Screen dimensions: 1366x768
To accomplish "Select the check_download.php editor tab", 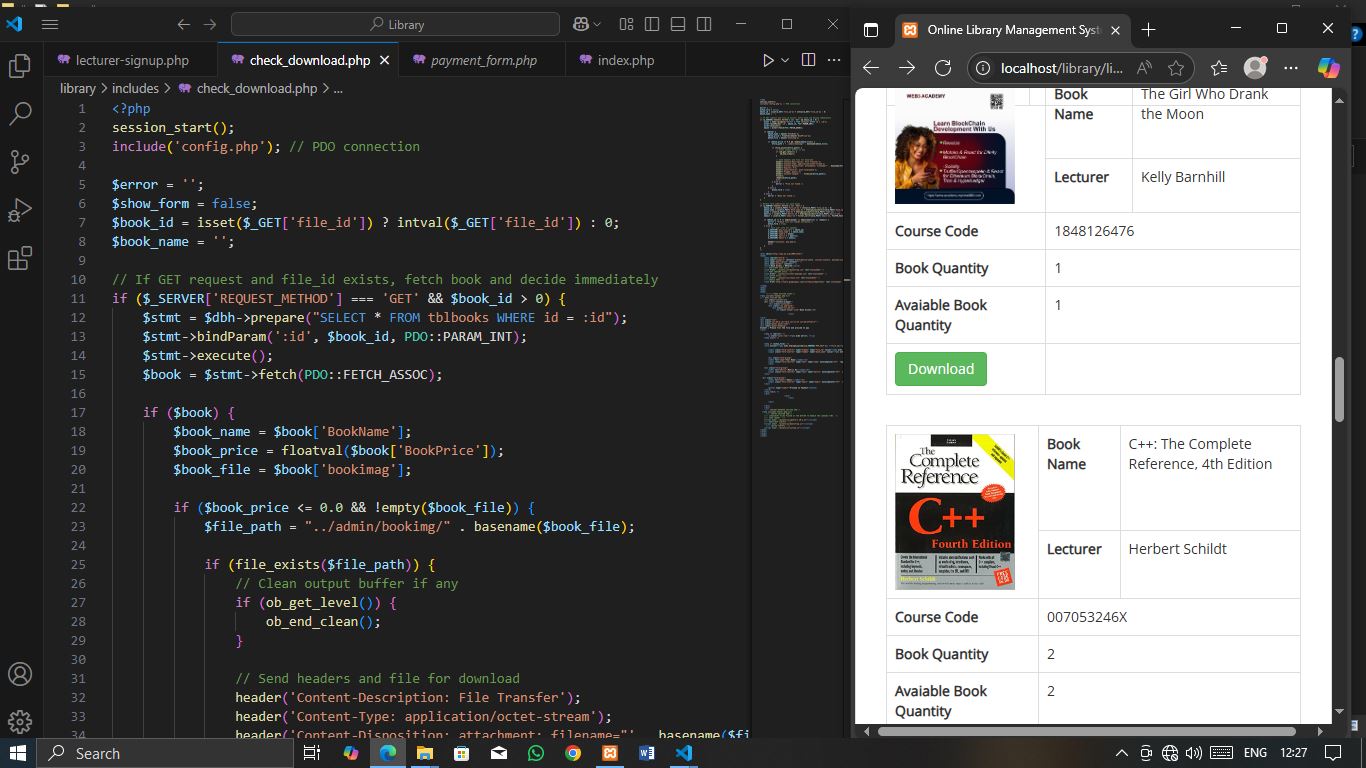I will [x=309, y=60].
